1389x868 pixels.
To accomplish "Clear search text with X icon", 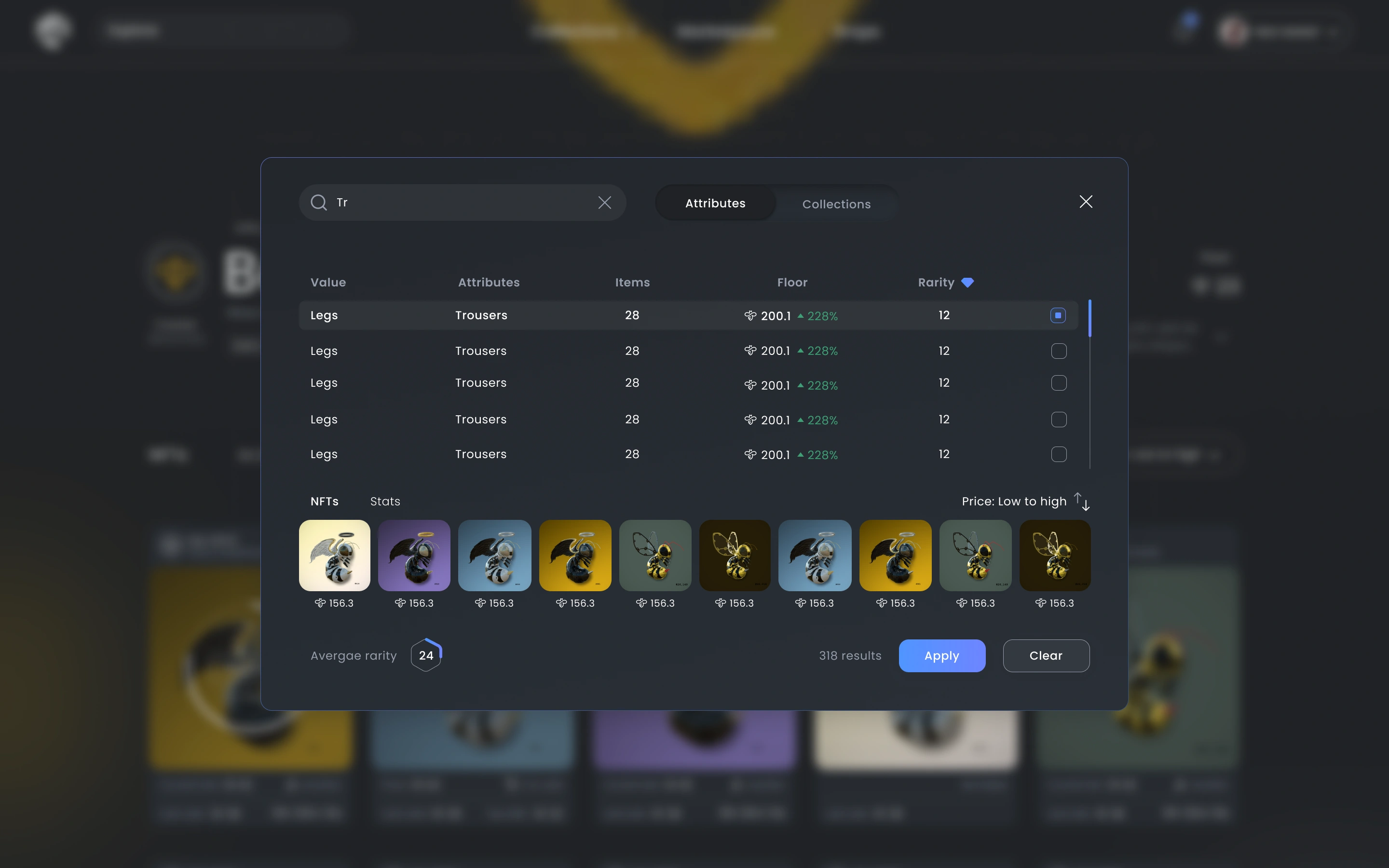I will coord(604,203).
